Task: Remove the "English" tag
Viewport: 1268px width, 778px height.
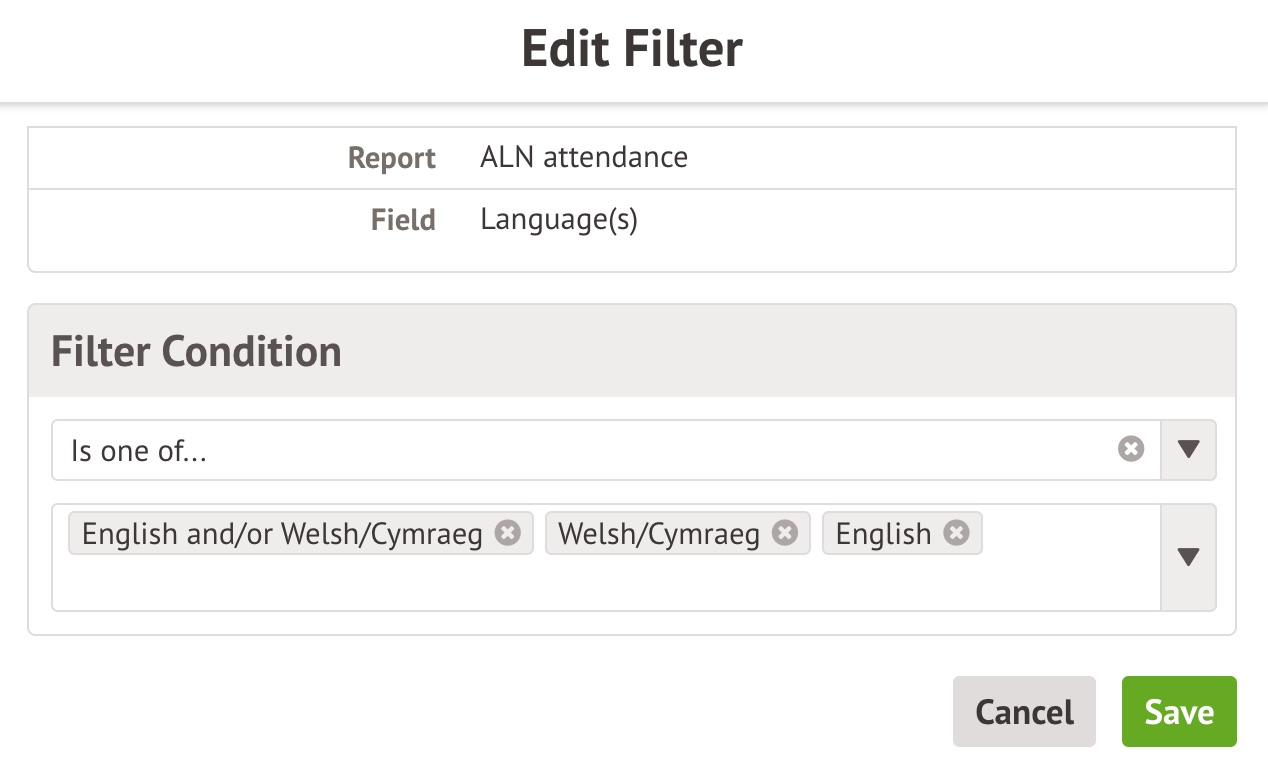Action: click(957, 534)
